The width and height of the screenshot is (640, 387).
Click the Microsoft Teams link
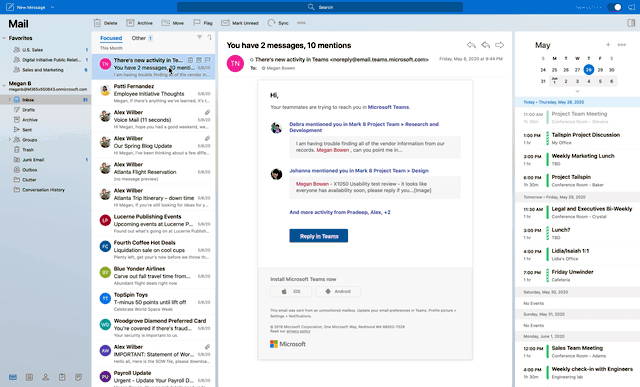(389, 107)
